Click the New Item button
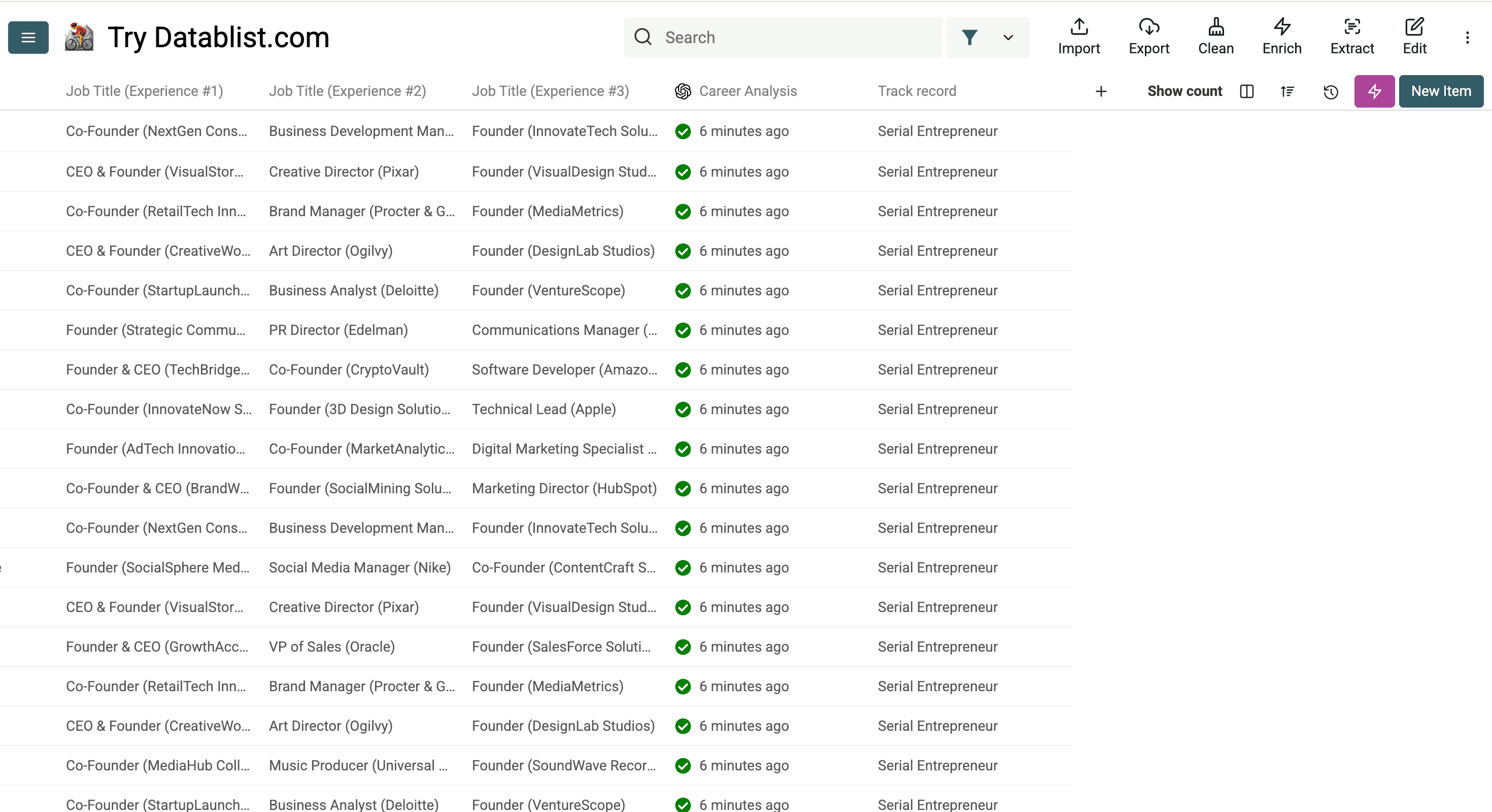1492x812 pixels. point(1440,91)
